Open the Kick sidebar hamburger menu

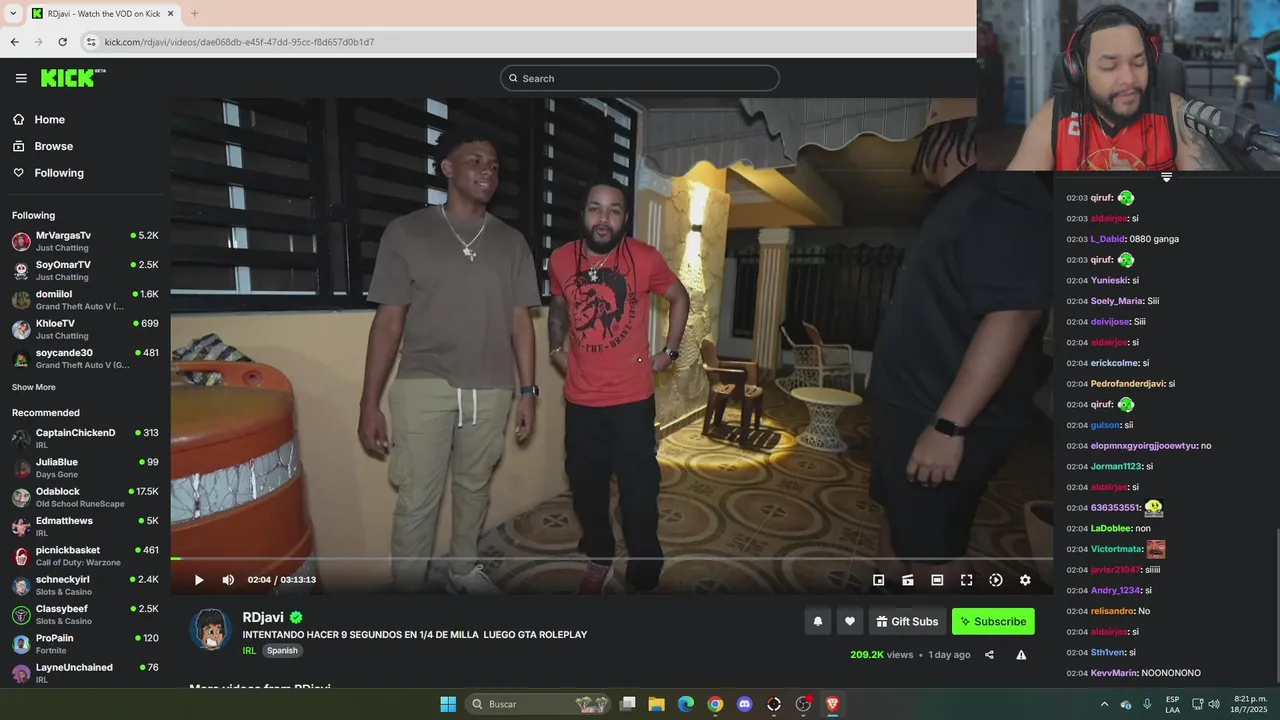pos(21,78)
